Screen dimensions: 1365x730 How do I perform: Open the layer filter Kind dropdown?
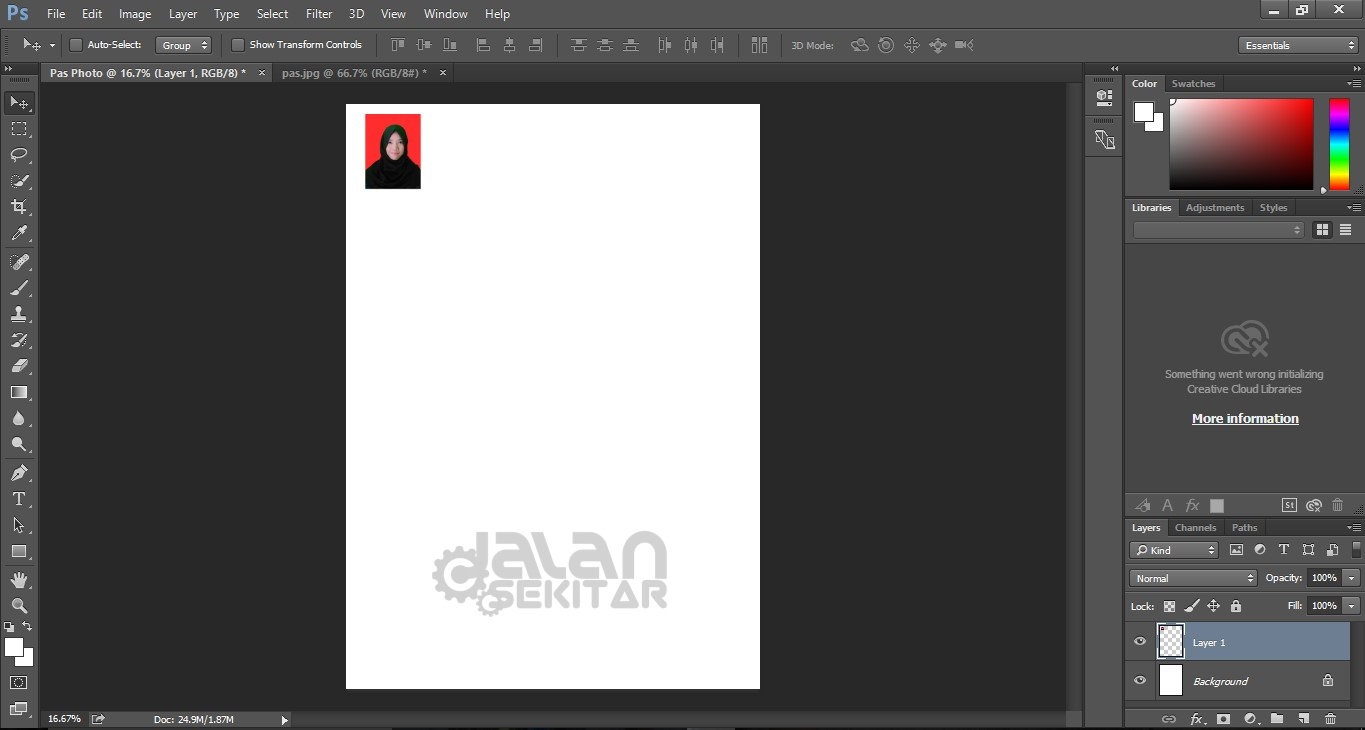click(x=1174, y=550)
